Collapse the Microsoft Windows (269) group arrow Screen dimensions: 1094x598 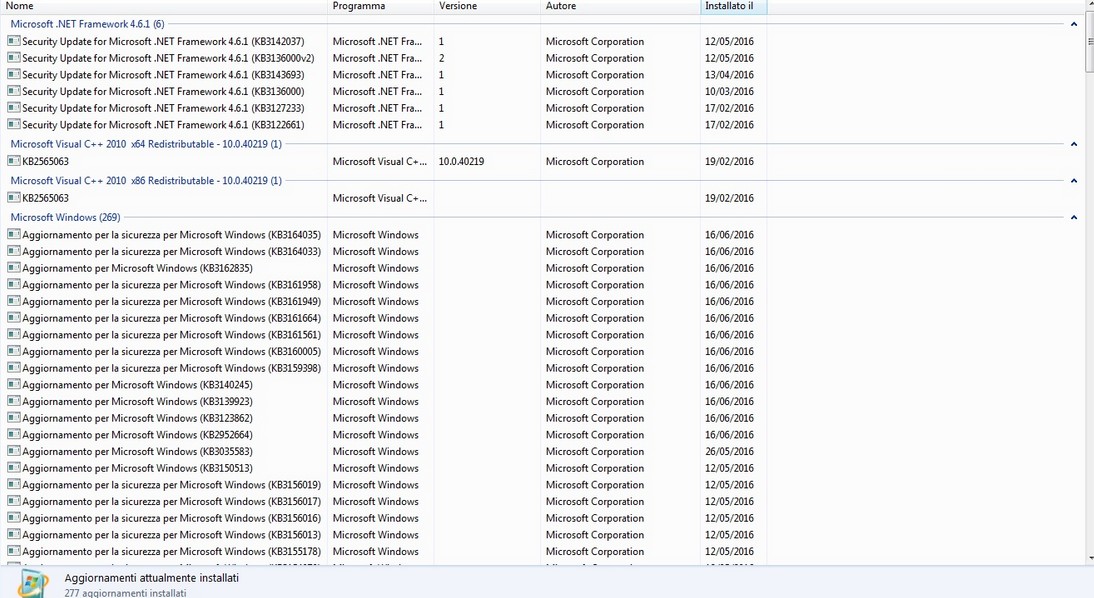tap(1074, 218)
